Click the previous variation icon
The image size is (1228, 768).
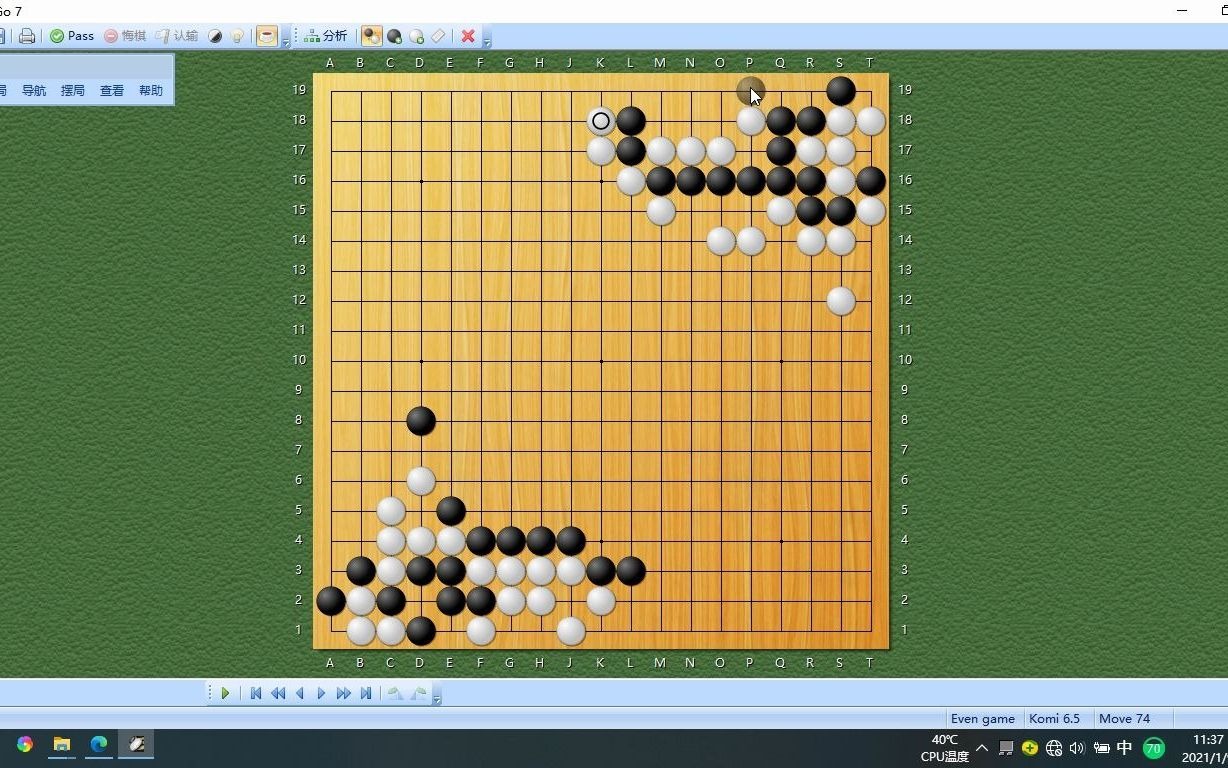click(x=395, y=693)
